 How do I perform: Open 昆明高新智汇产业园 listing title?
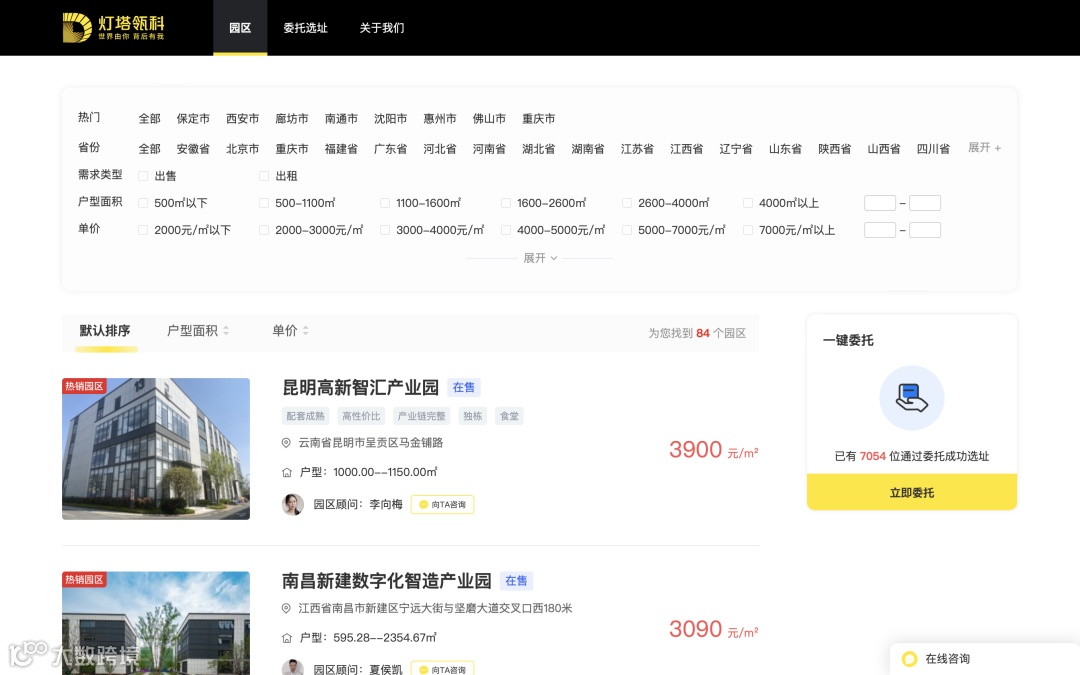click(x=360, y=388)
